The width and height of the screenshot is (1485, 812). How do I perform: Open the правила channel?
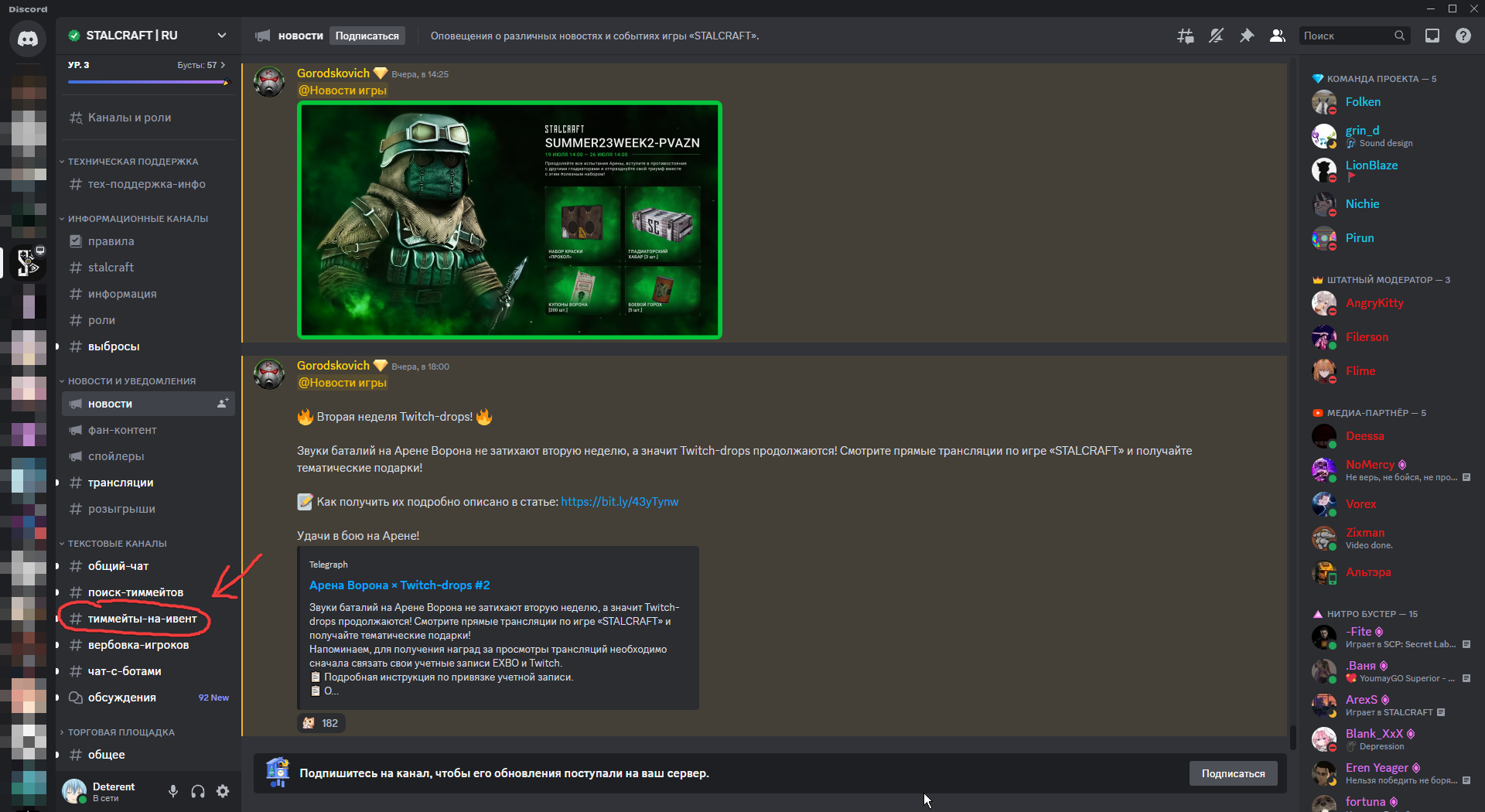pyautogui.click(x=148, y=241)
